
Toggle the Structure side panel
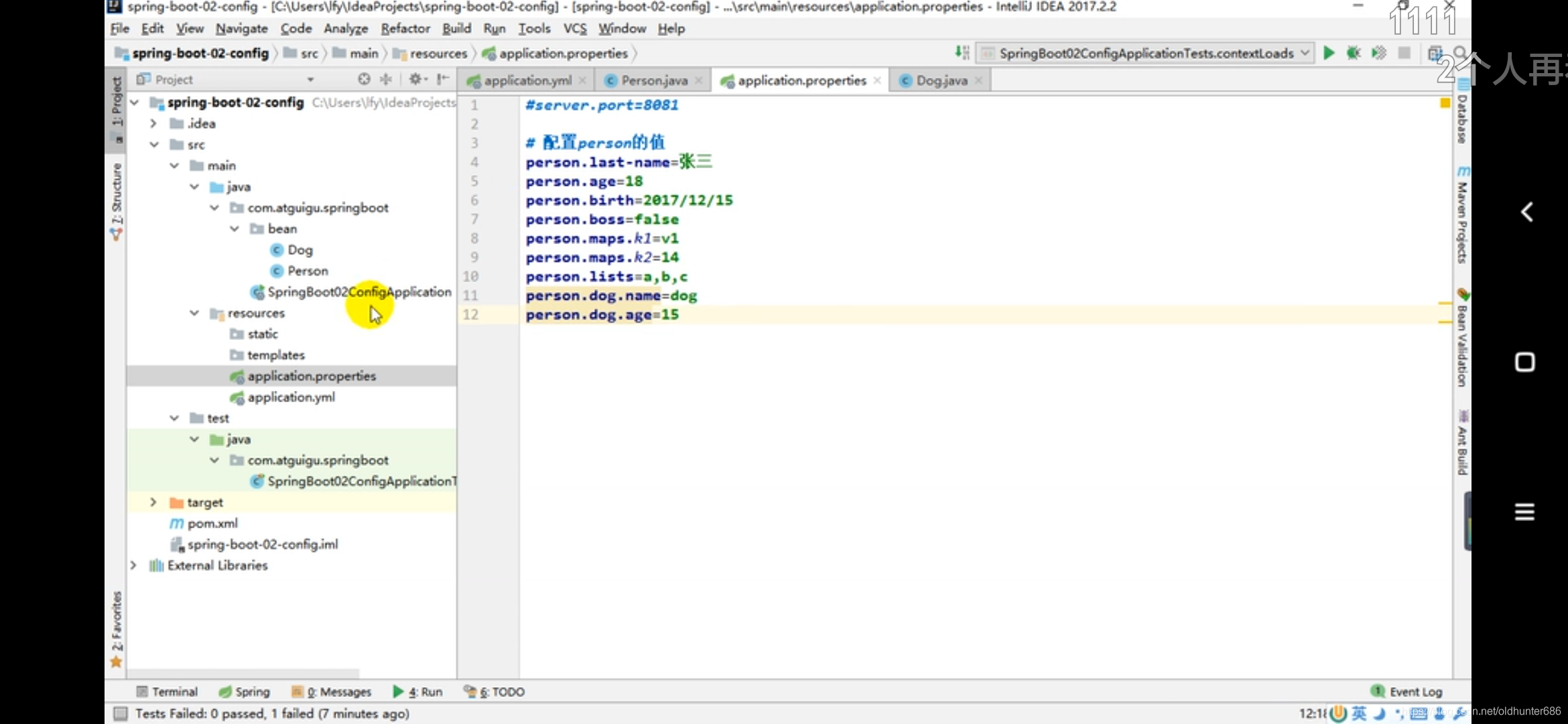point(117,201)
